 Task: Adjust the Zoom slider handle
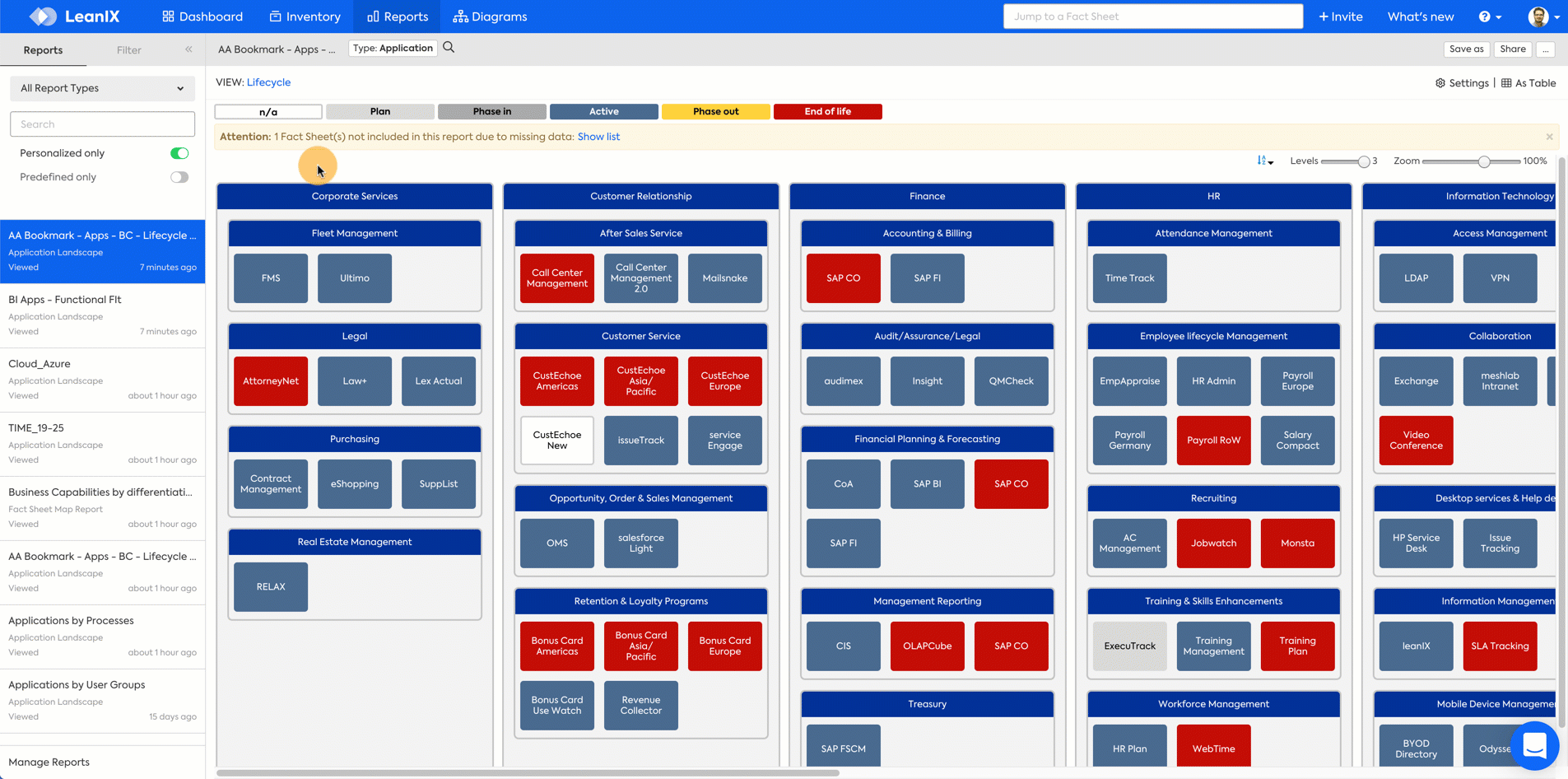click(x=1483, y=161)
